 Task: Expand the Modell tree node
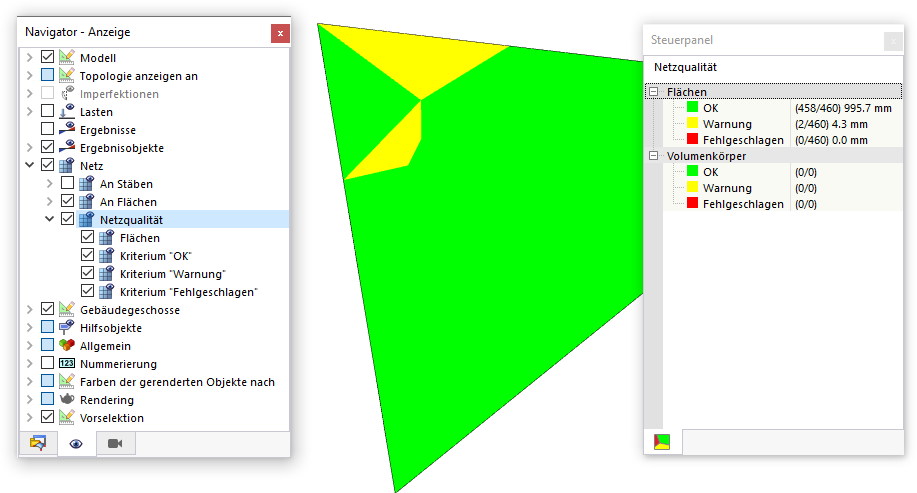pyautogui.click(x=29, y=57)
